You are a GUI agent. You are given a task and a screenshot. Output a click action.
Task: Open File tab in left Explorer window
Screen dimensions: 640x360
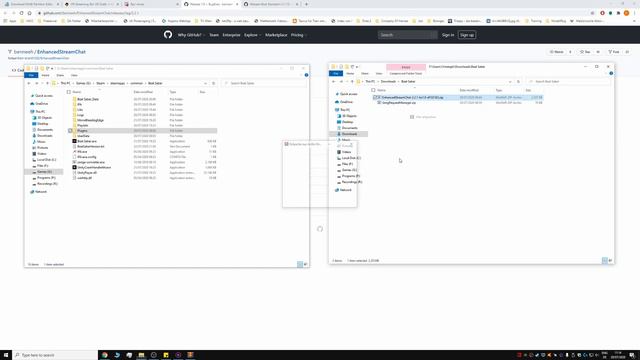(x=31, y=75)
